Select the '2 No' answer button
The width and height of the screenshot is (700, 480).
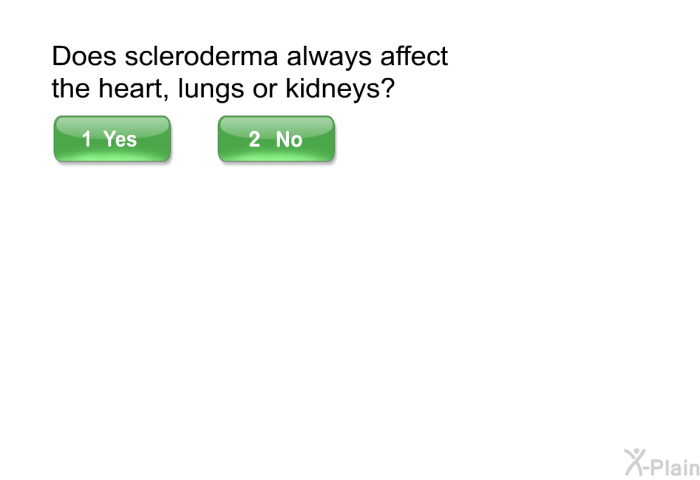click(x=276, y=139)
